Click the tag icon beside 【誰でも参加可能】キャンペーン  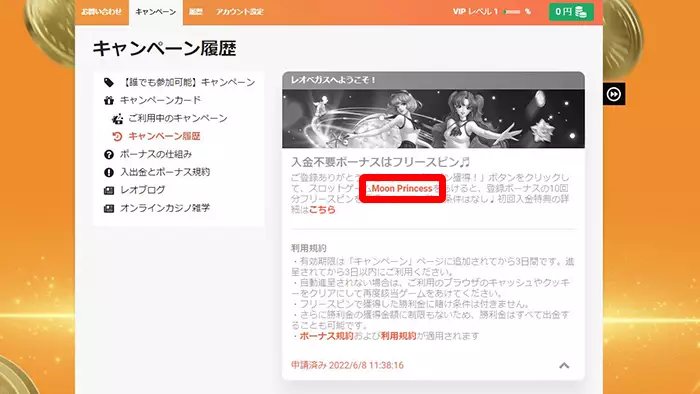click(109, 82)
